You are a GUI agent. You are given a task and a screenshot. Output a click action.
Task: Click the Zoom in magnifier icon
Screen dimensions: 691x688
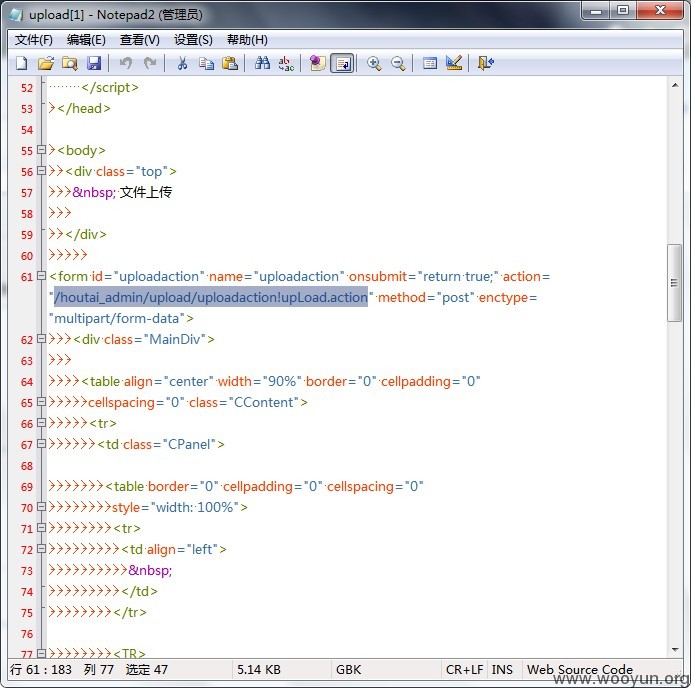point(374,63)
